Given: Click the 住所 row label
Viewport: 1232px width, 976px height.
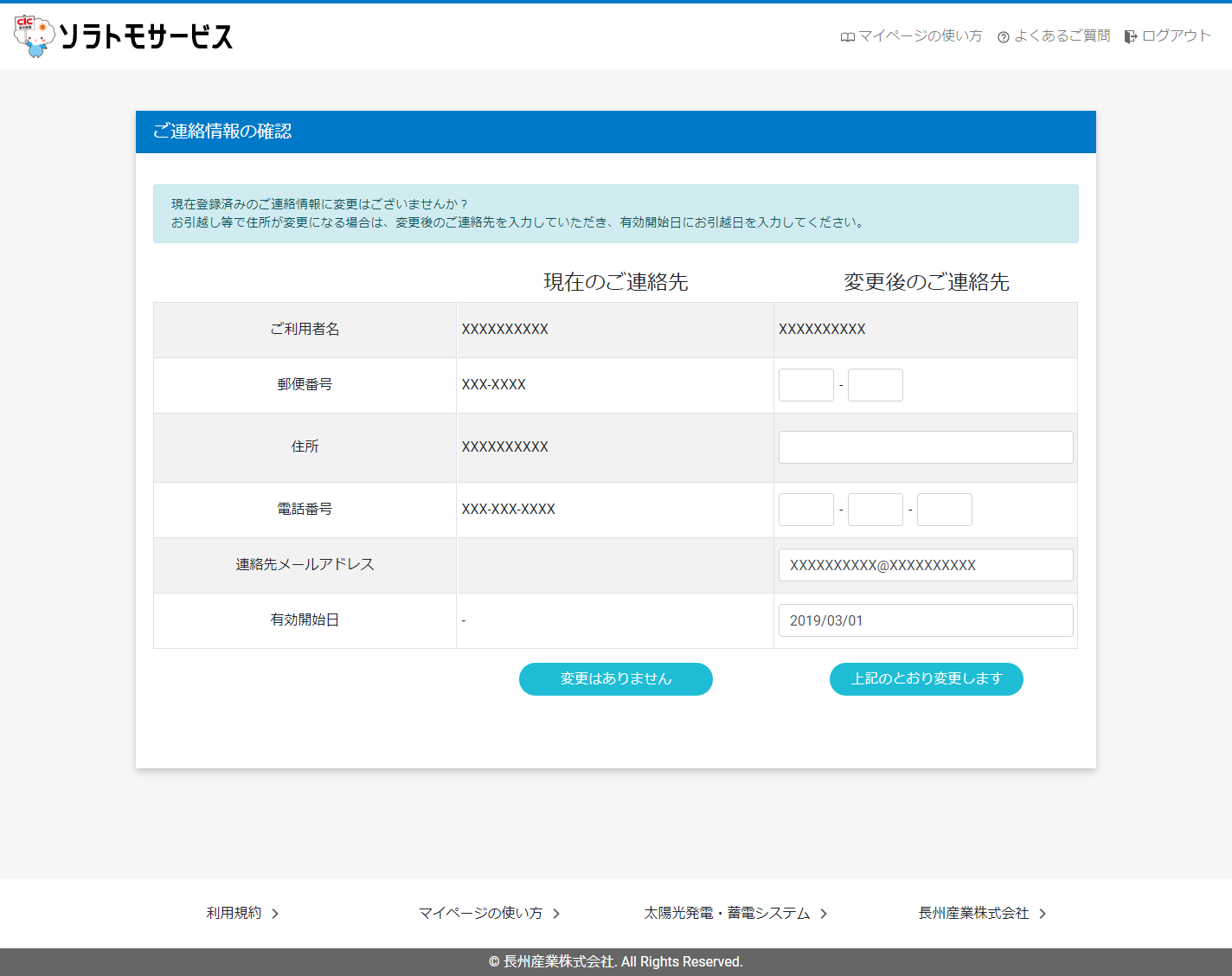Looking at the screenshot, I should coord(305,446).
